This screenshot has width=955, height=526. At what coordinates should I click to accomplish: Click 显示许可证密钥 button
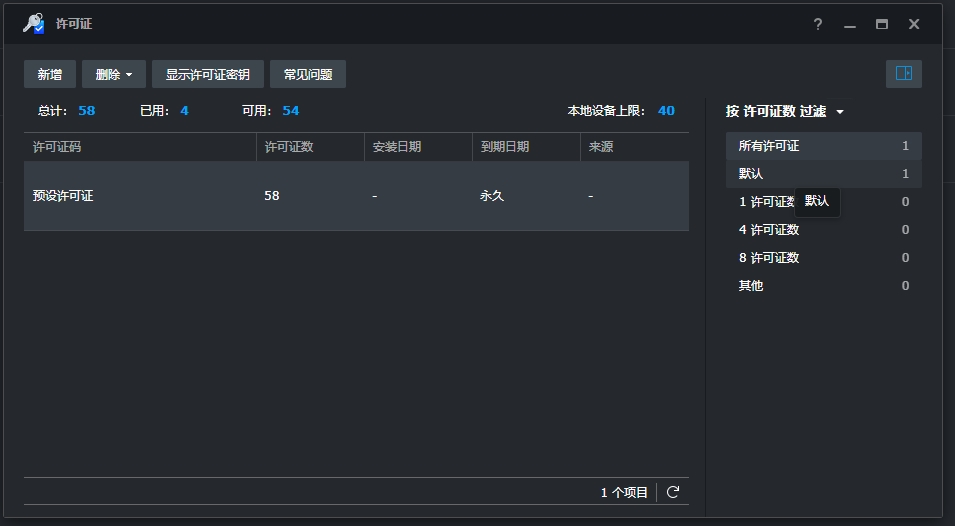[208, 74]
